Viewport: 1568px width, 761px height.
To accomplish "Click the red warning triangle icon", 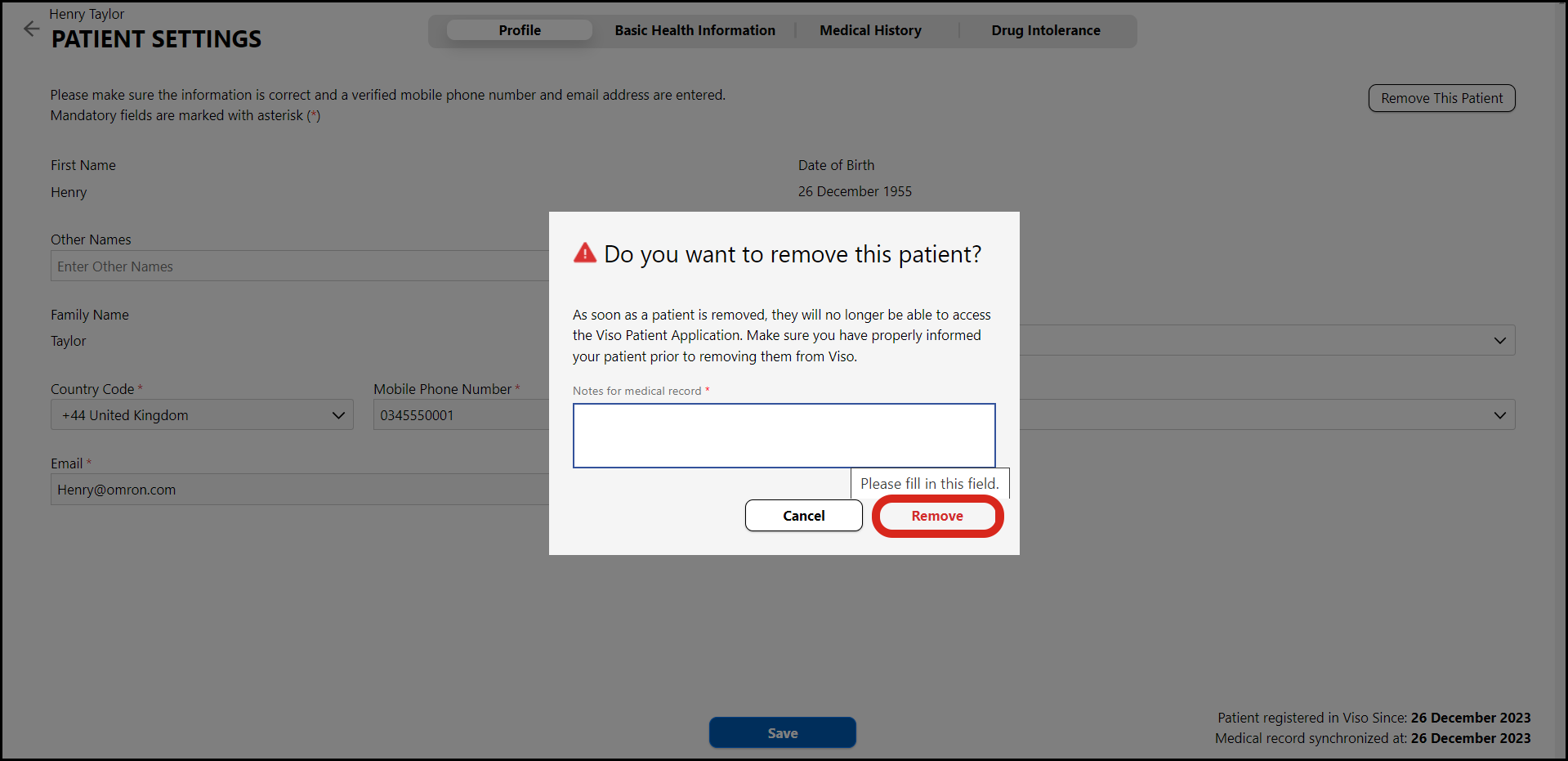I will [585, 253].
